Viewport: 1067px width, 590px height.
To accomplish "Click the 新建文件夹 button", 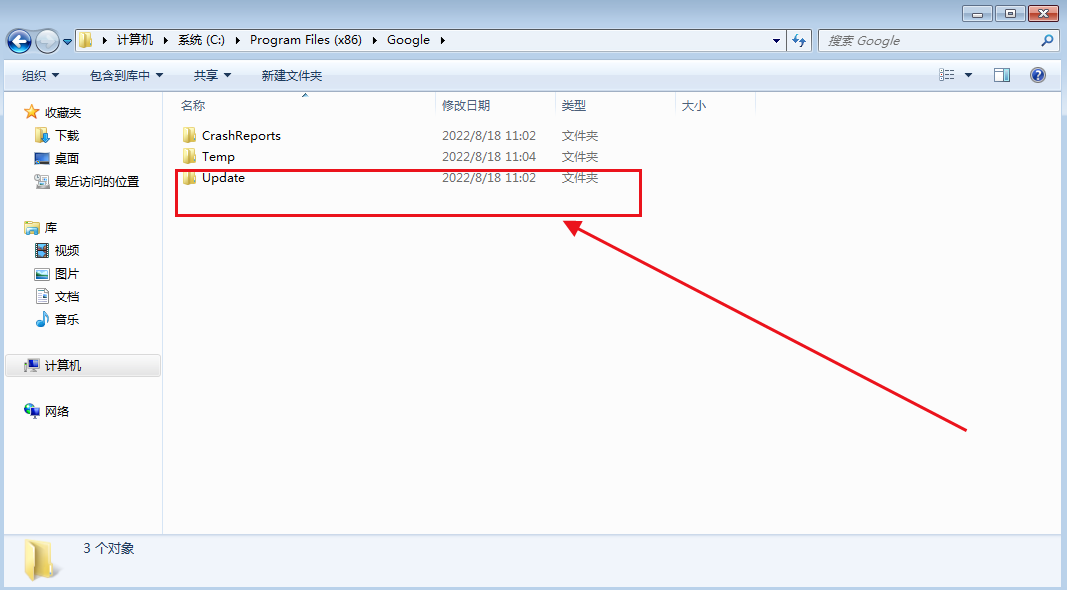I will [292, 76].
